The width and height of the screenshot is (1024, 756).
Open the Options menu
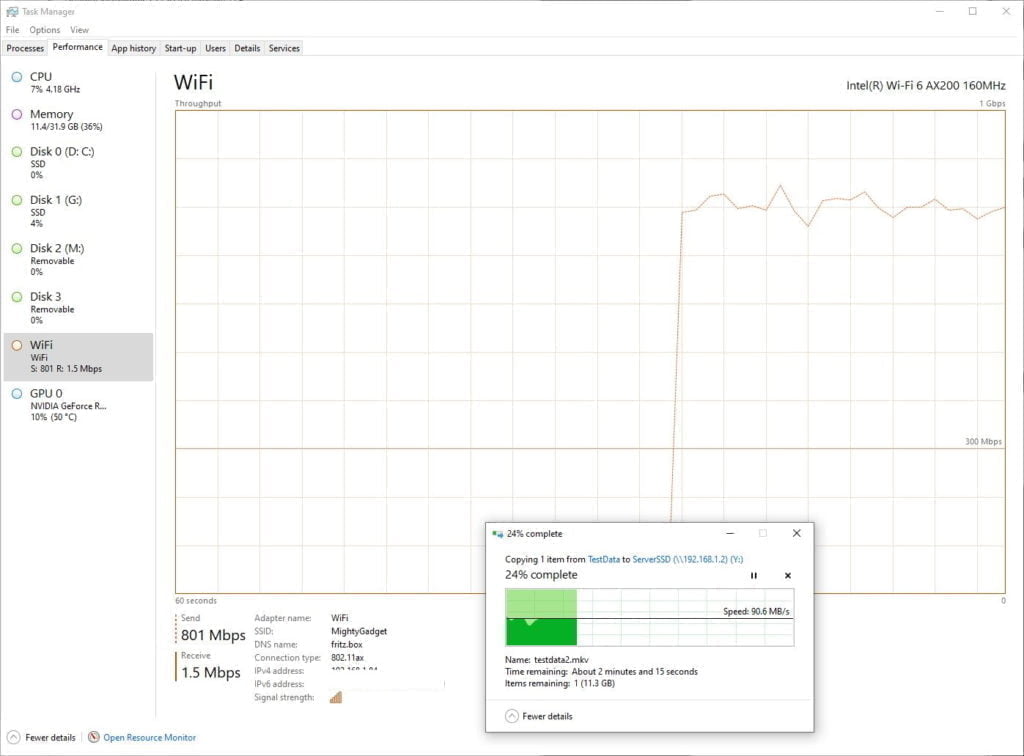(44, 30)
